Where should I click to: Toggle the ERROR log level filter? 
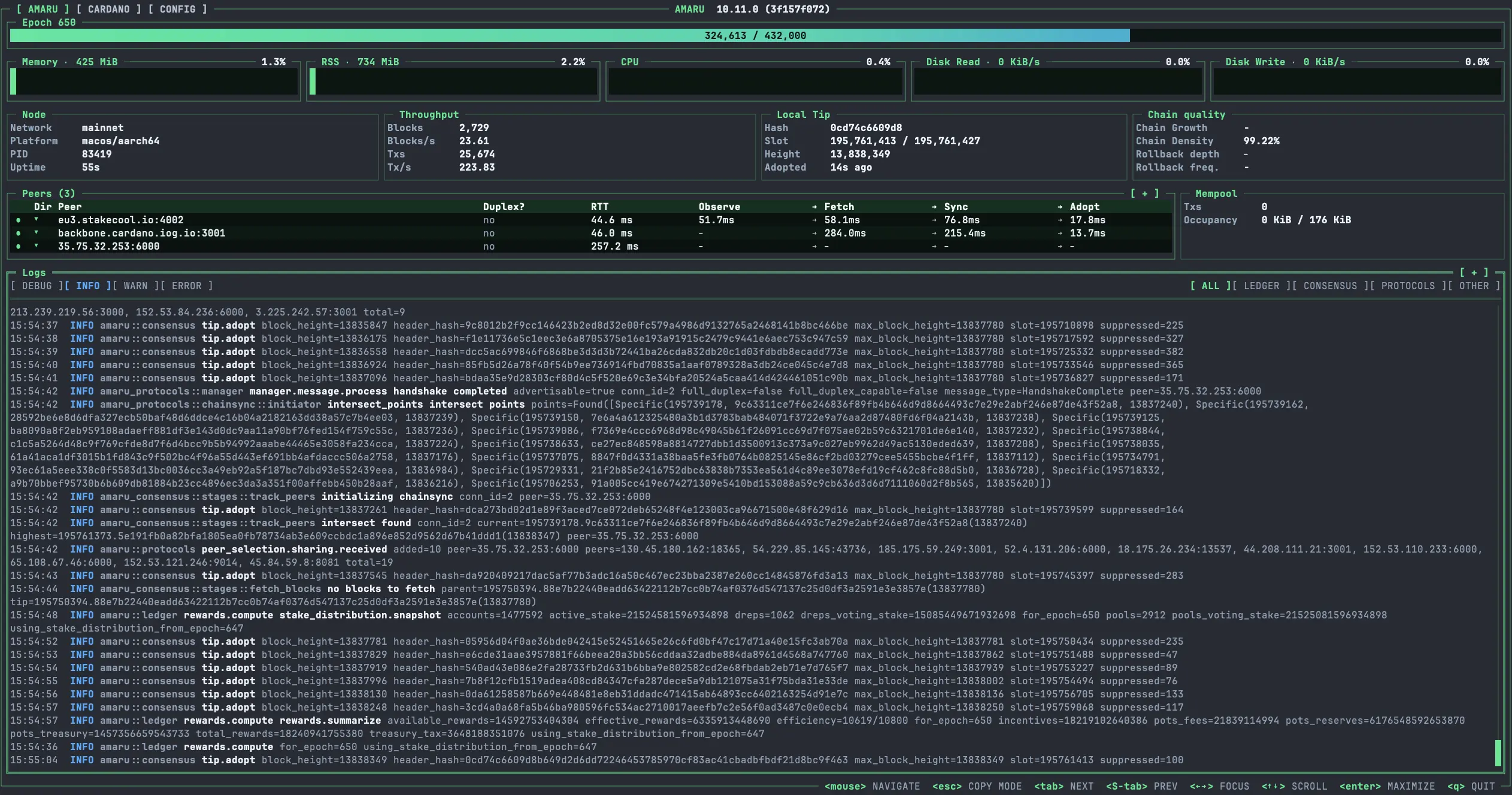(x=186, y=286)
